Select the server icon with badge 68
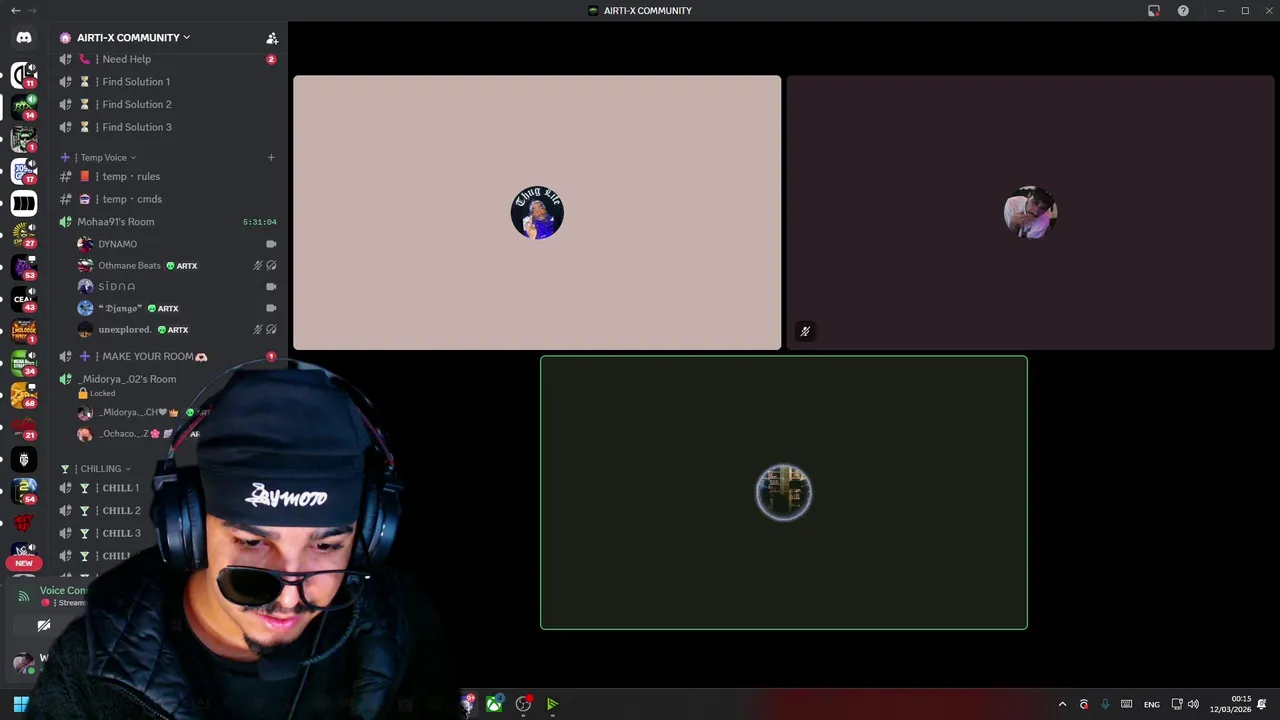 point(24,395)
